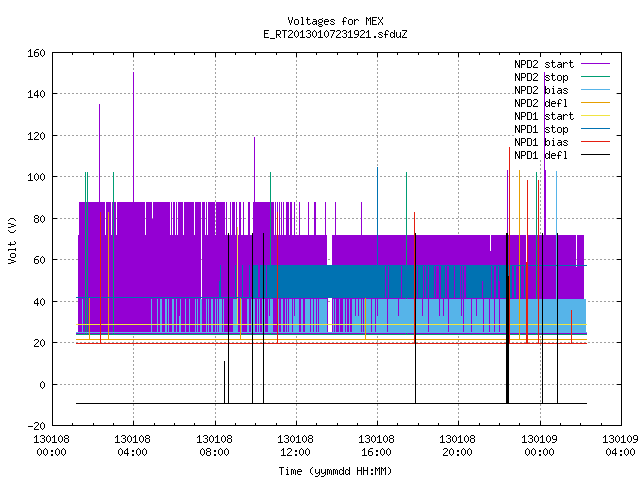This screenshot has width=640, height=480.
Task: Click the 'Time (yymmdd HH:MM)' x-axis label
Action: 335,471
